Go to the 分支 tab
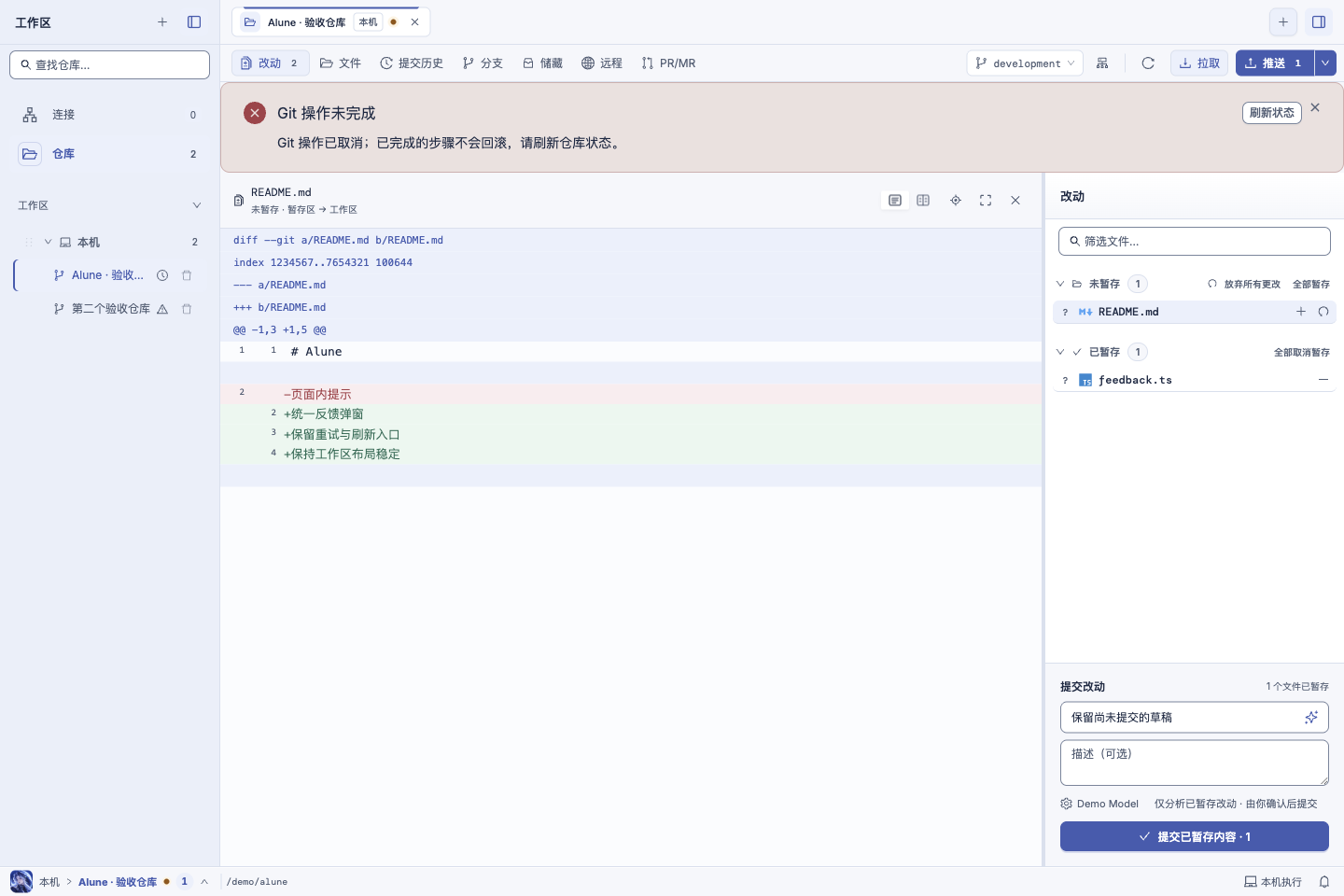Viewport: 1344px width, 896px height. pos(483,63)
